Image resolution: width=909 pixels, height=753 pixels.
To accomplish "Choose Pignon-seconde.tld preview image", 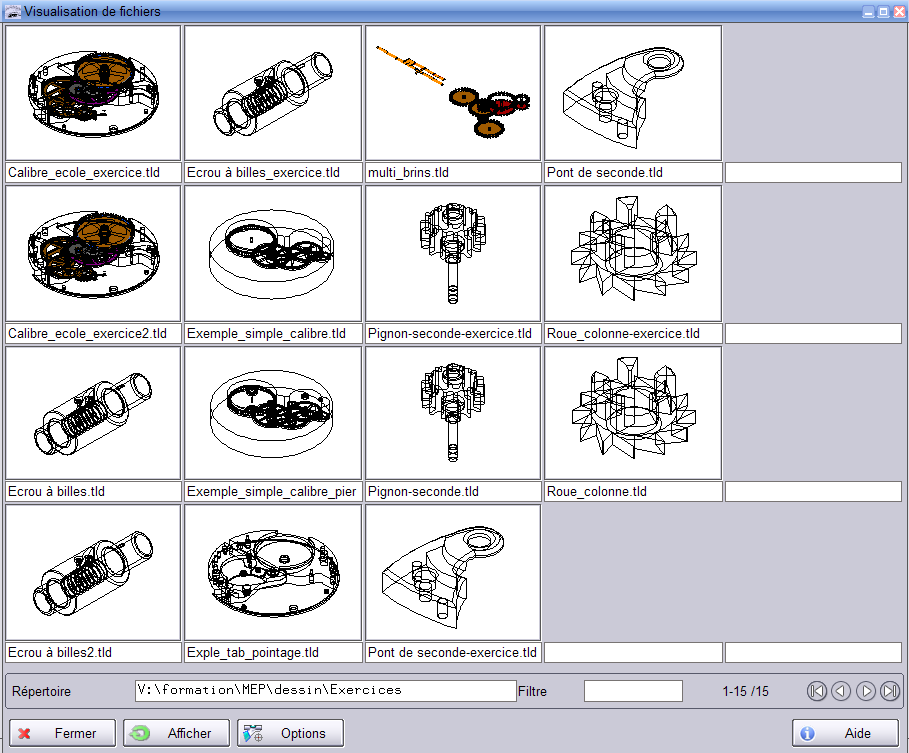I will (x=453, y=413).
